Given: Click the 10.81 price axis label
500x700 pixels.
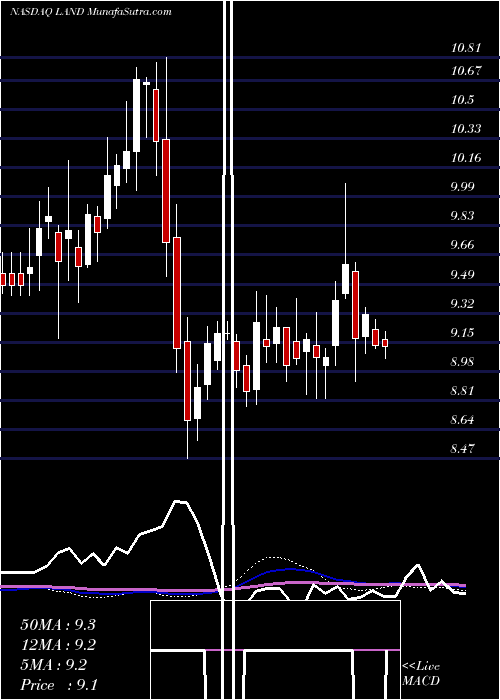Looking at the screenshot, I should click(466, 48).
